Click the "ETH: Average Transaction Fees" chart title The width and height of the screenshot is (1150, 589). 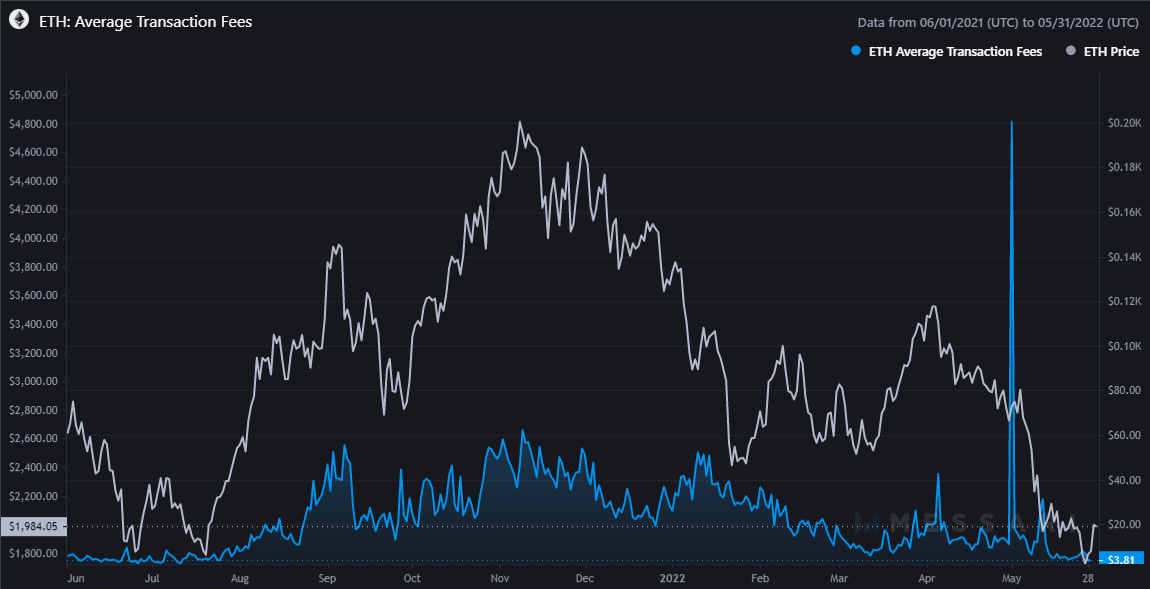coord(145,21)
